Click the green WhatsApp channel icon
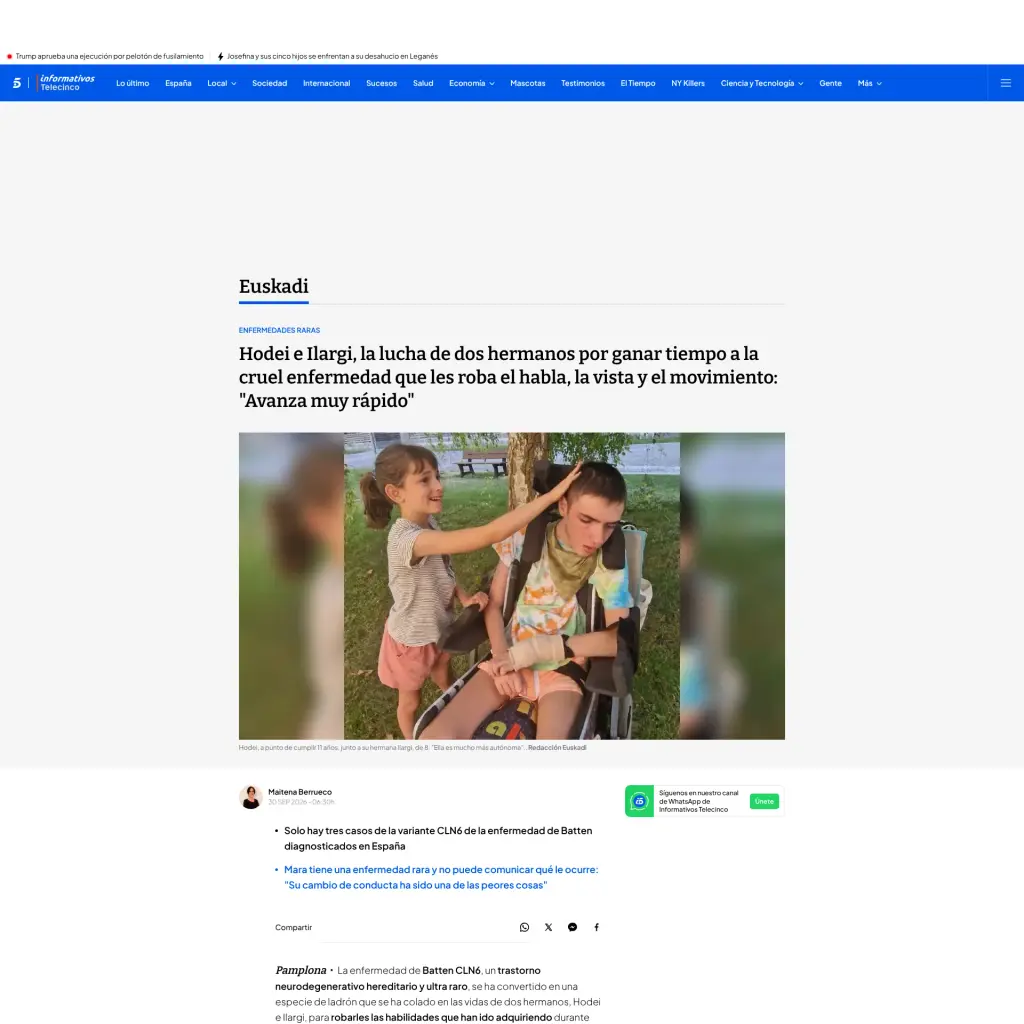Image resolution: width=1024 pixels, height=1024 pixels. point(639,801)
